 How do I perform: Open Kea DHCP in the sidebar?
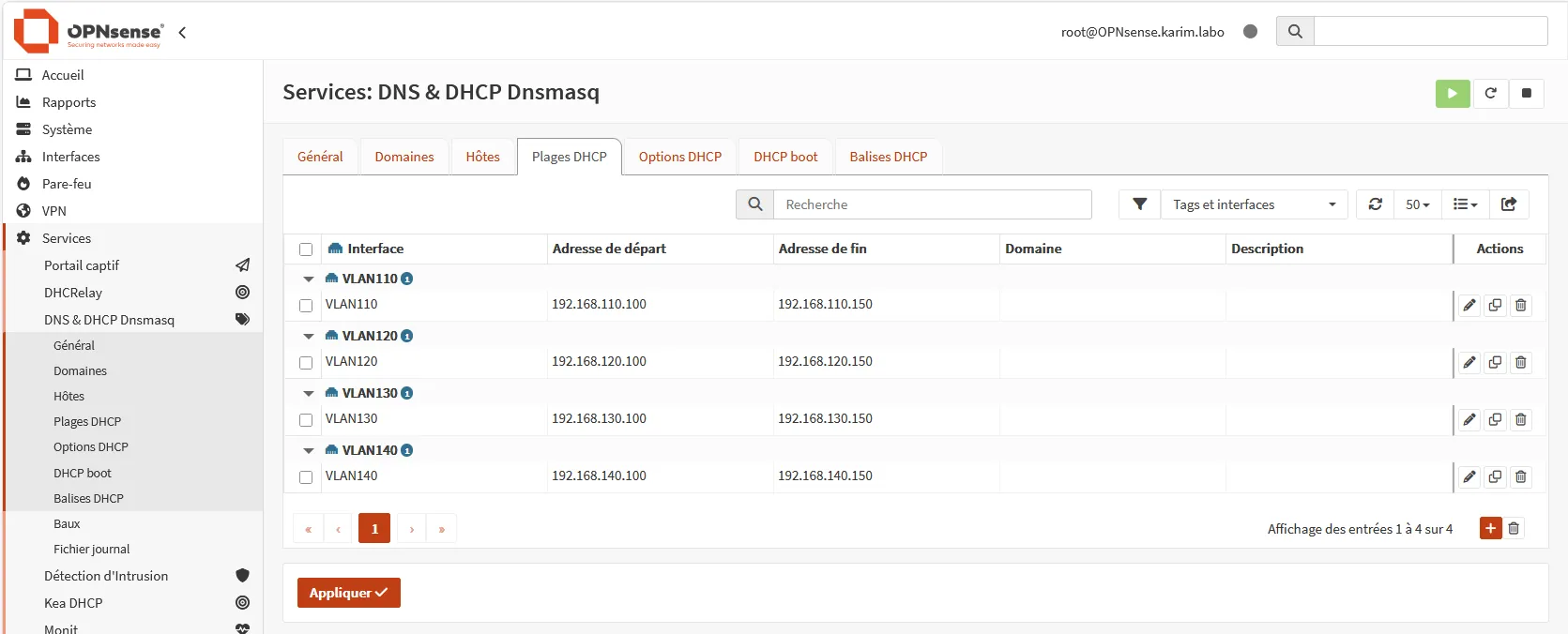click(73, 603)
